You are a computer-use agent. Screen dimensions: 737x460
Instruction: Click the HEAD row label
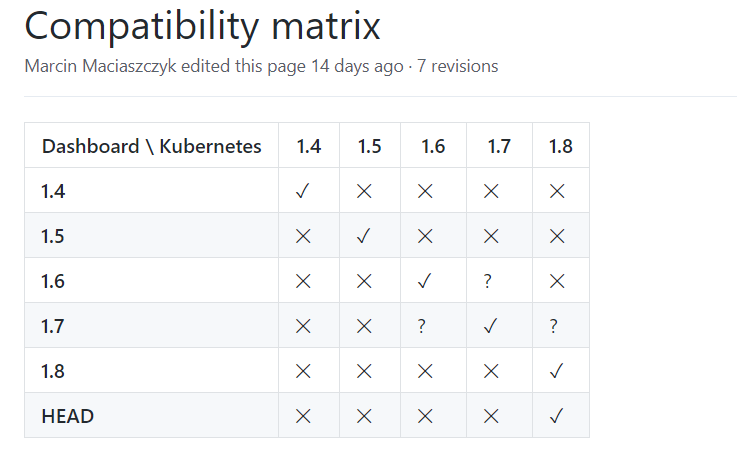tap(68, 416)
